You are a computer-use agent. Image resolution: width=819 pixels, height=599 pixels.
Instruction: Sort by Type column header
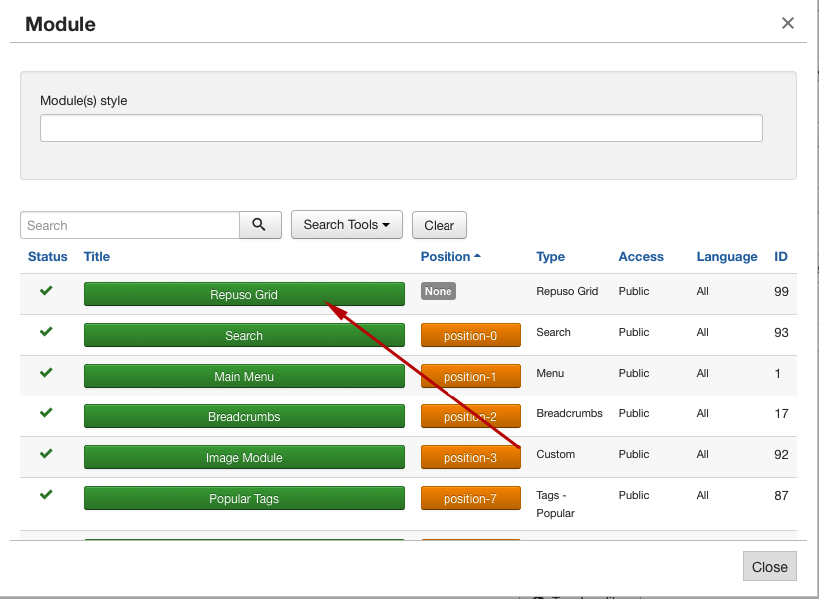click(x=550, y=256)
